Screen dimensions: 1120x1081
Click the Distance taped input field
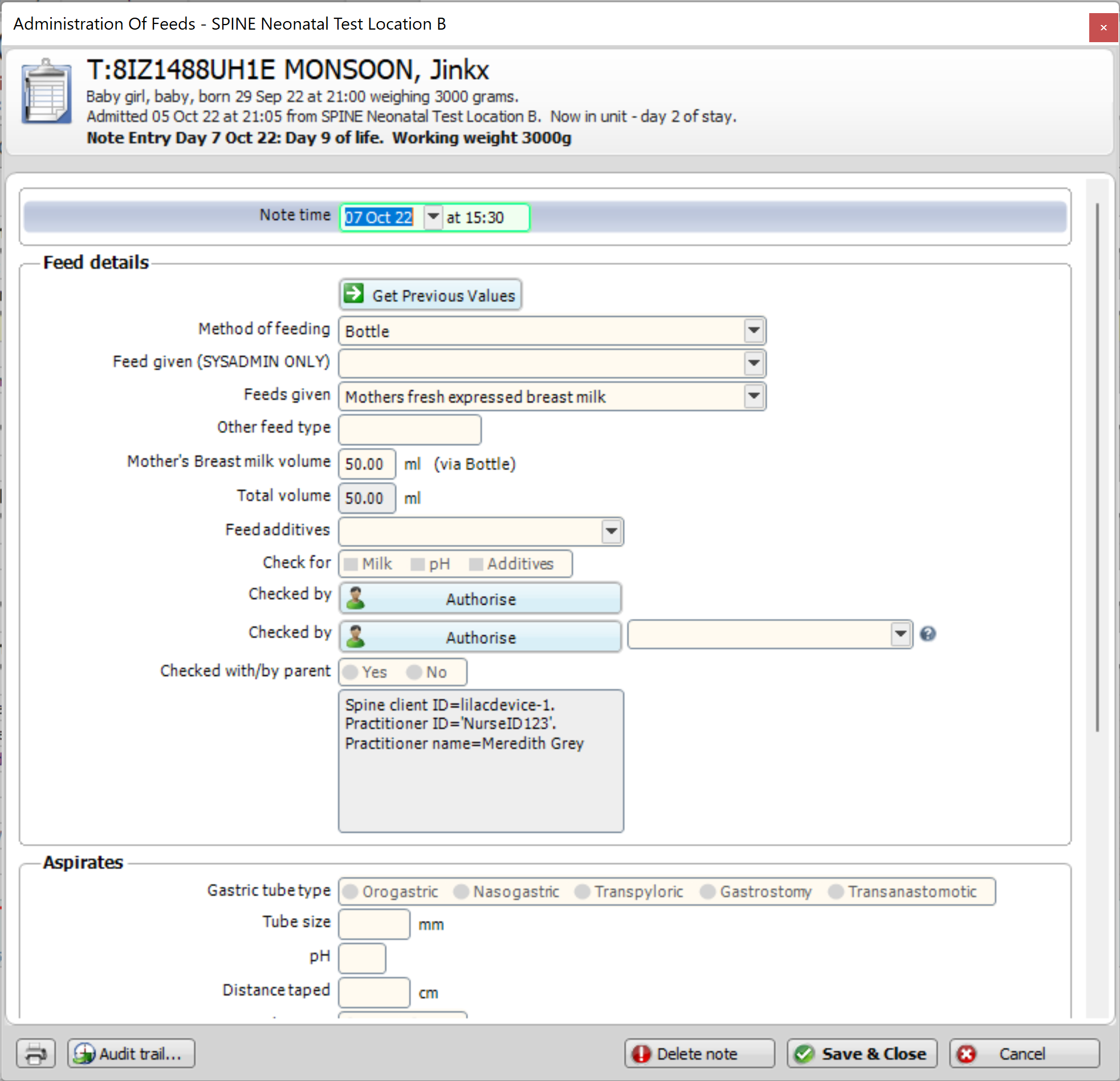tap(374, 993)
